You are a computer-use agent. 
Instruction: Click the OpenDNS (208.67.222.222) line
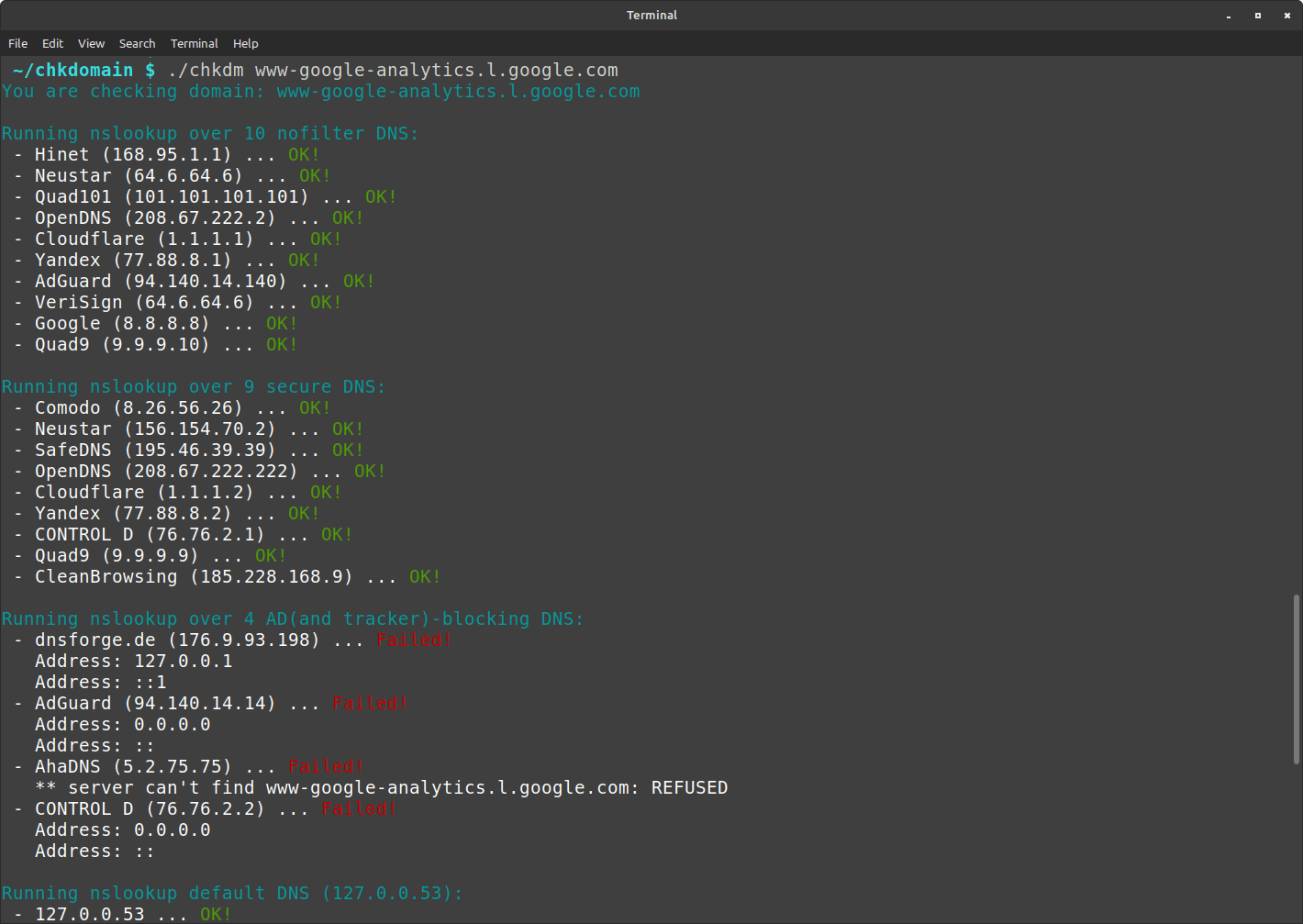(199, 471)
